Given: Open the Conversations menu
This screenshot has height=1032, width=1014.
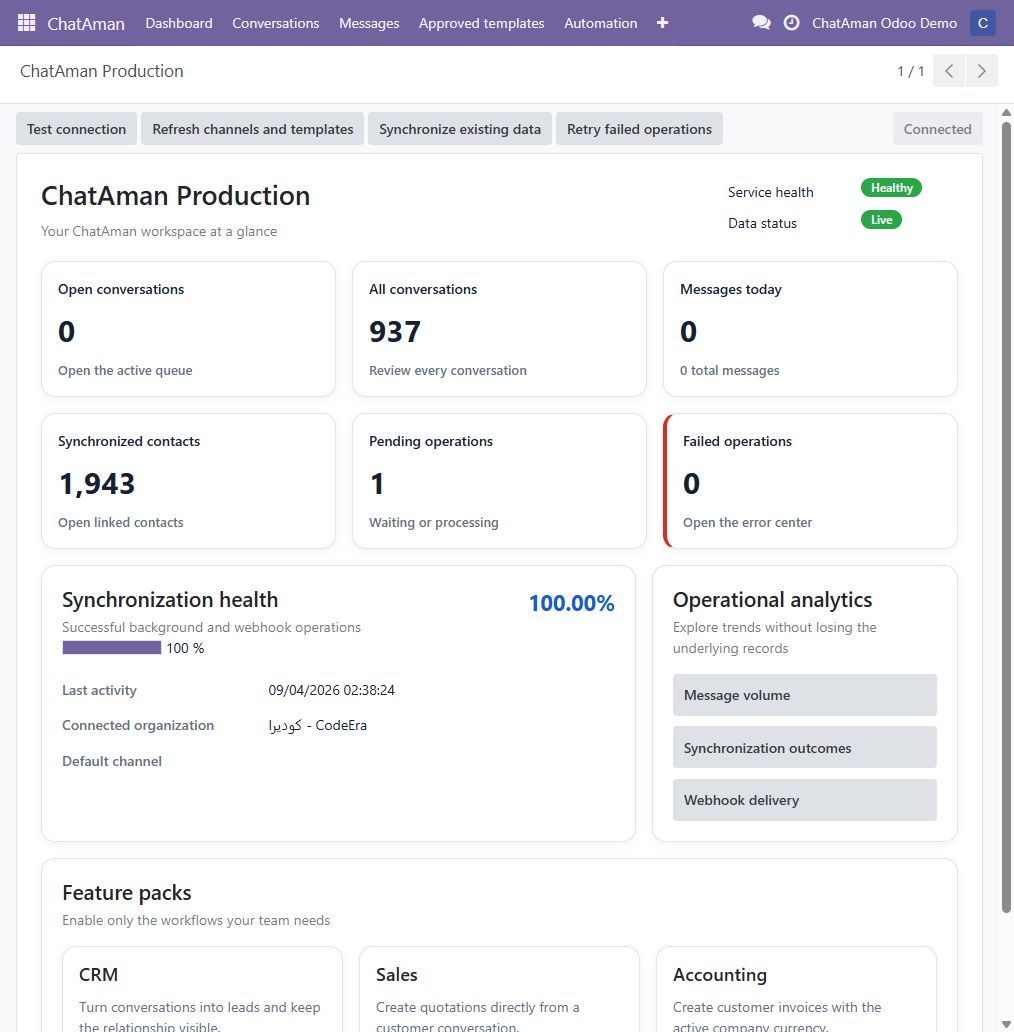Looking at the screenshot, I should pos(276,23).
